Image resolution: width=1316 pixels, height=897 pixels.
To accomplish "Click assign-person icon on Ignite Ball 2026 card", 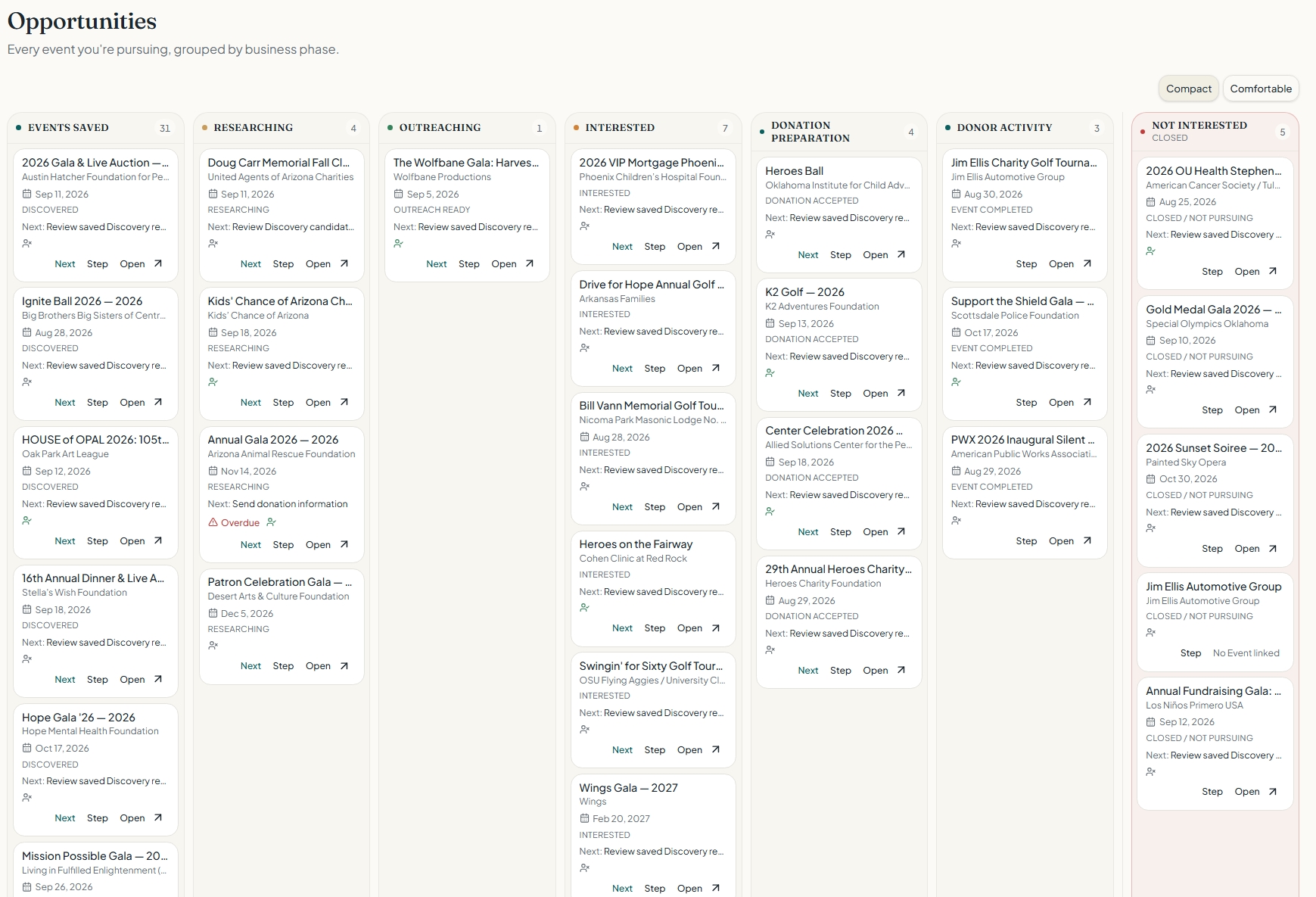I will pos(27,382).
